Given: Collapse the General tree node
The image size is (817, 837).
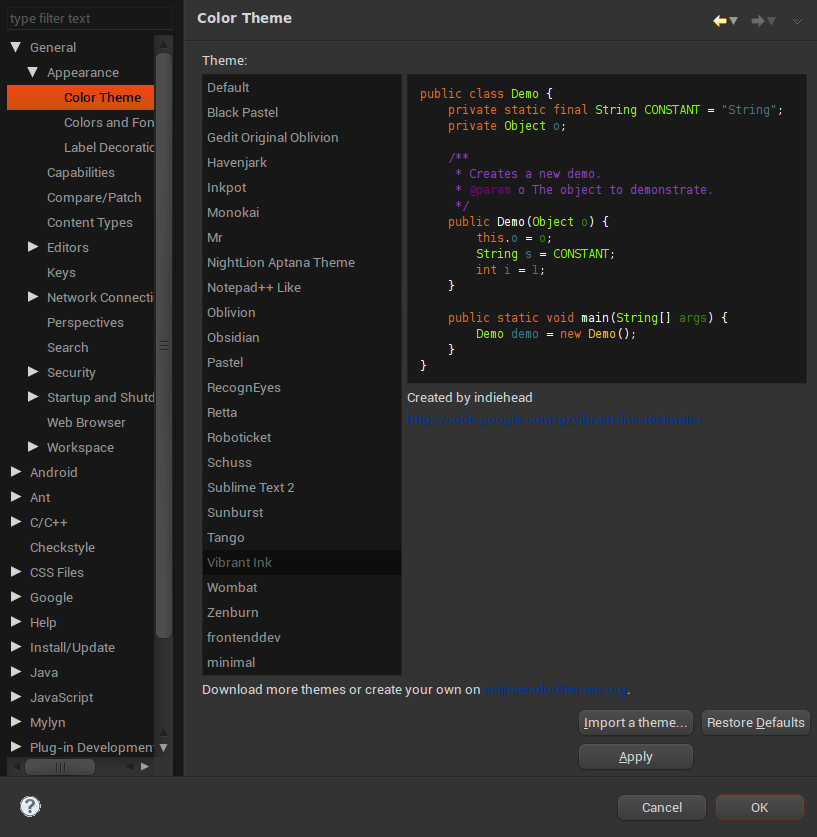Looking at the screenshot, I should click(x=16, y=47).
